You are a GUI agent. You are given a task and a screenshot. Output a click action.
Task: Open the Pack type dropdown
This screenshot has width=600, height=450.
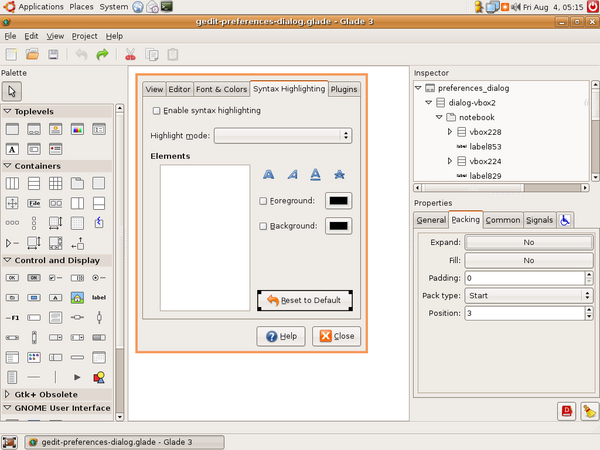(529, 295)
